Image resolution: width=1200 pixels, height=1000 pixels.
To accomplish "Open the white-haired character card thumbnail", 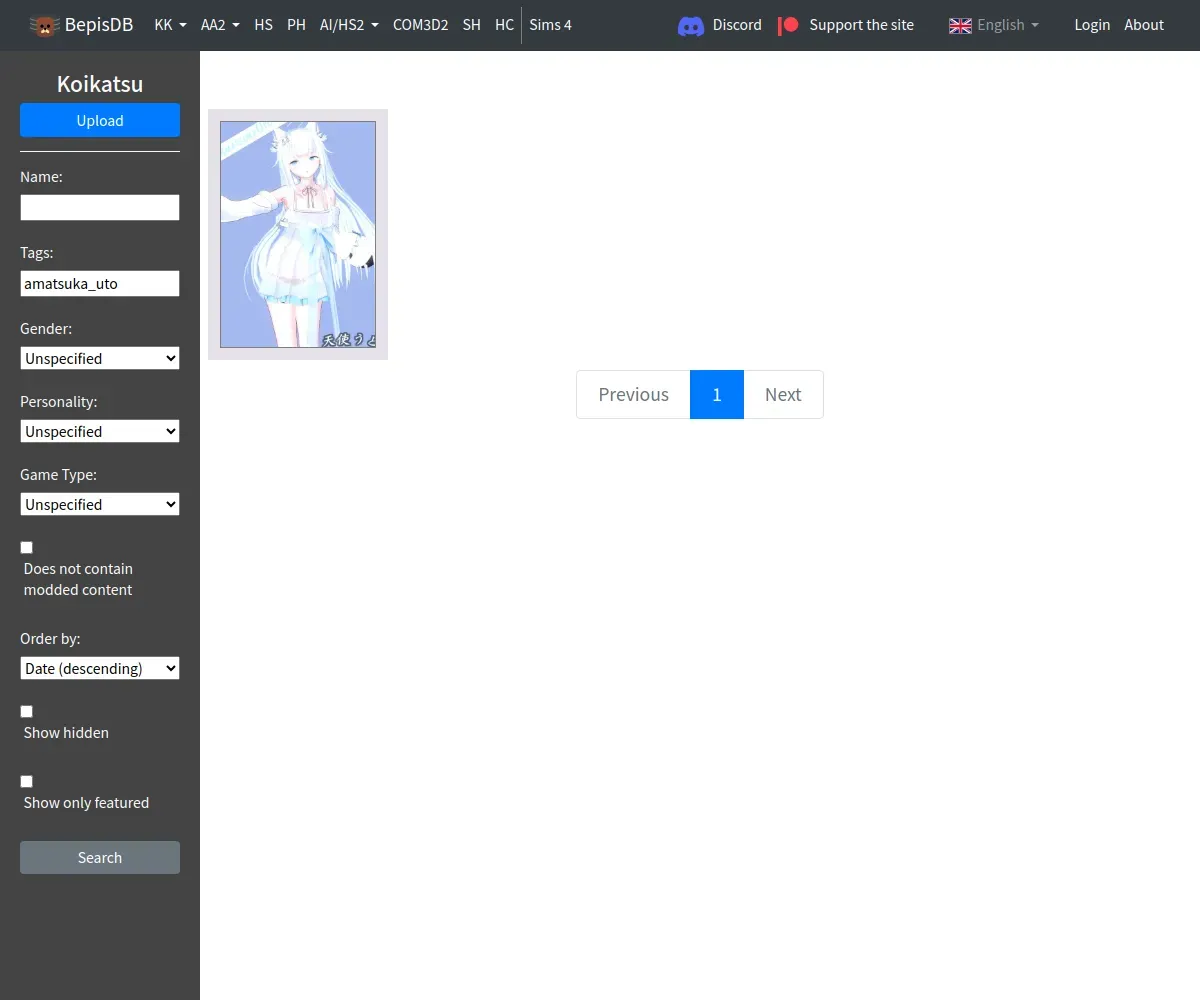I will click(x=298, y=234).
